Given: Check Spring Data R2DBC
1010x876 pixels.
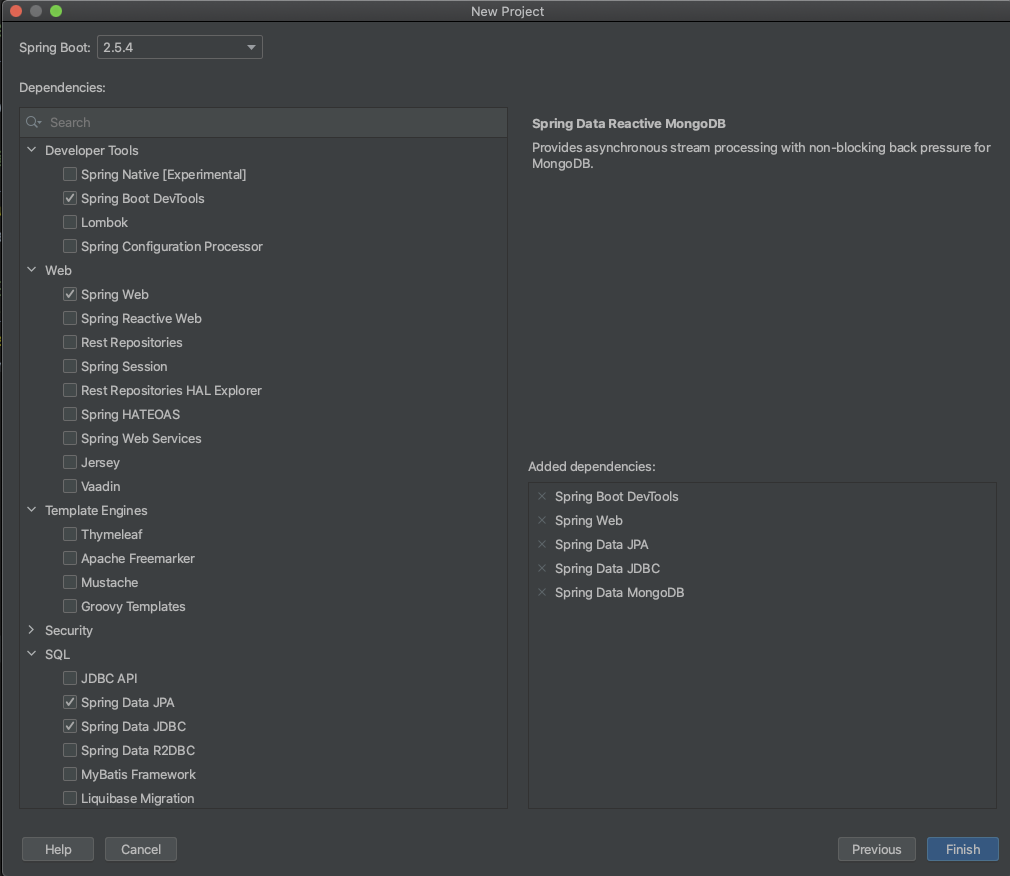Looking at the screenshot, I should 70,750.
